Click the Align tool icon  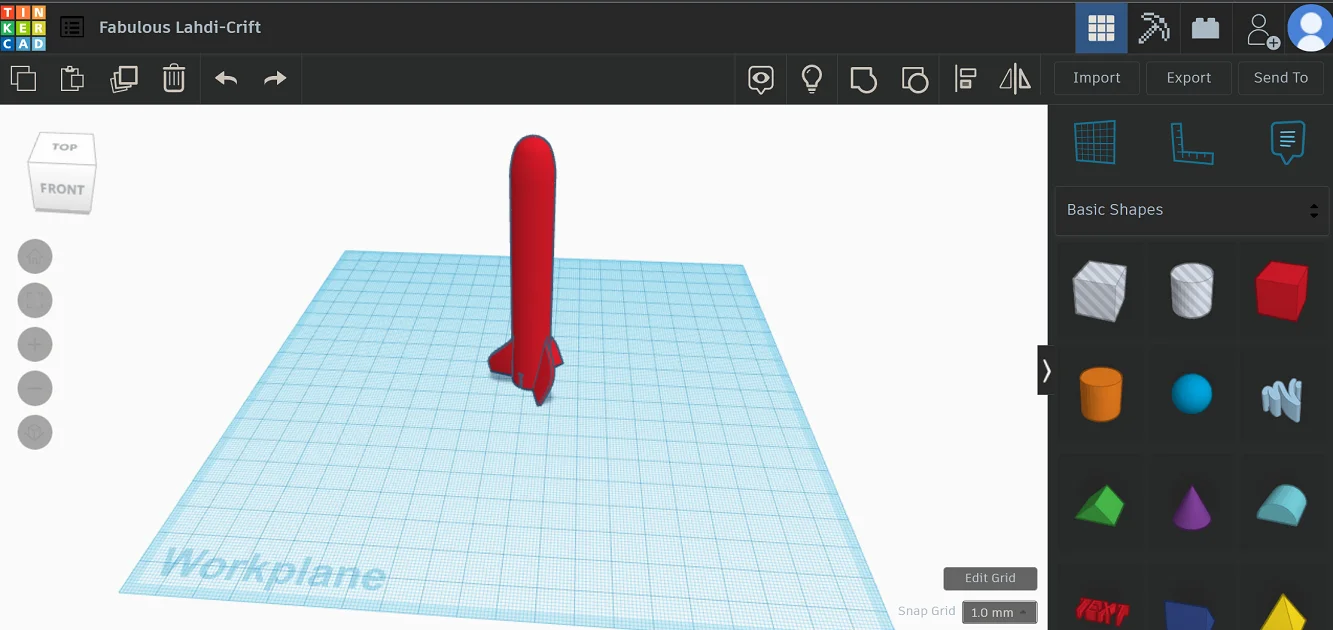coord(965,78)
